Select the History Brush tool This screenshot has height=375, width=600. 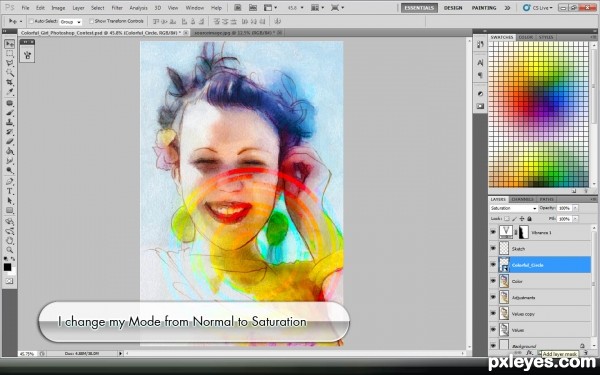[x=10, y=132]
